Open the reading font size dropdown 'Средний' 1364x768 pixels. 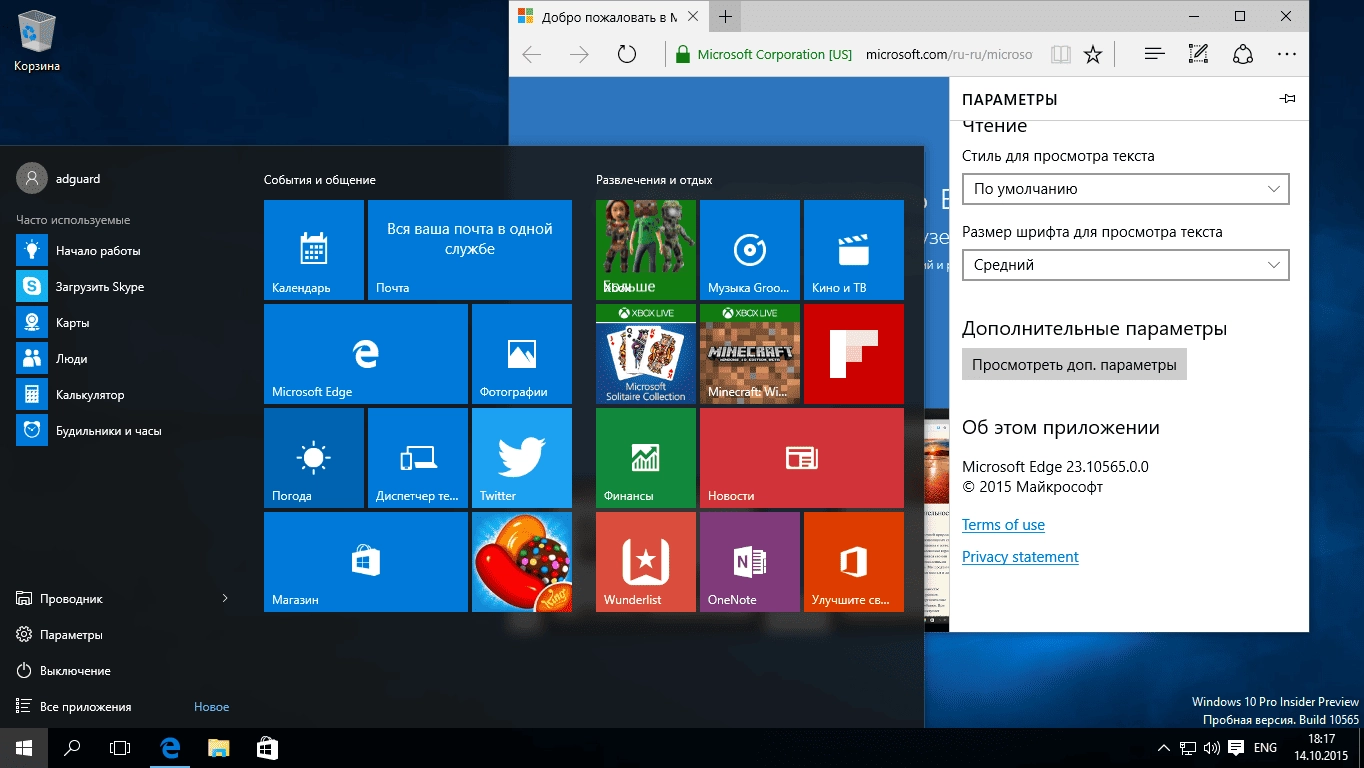point(1125,265)
